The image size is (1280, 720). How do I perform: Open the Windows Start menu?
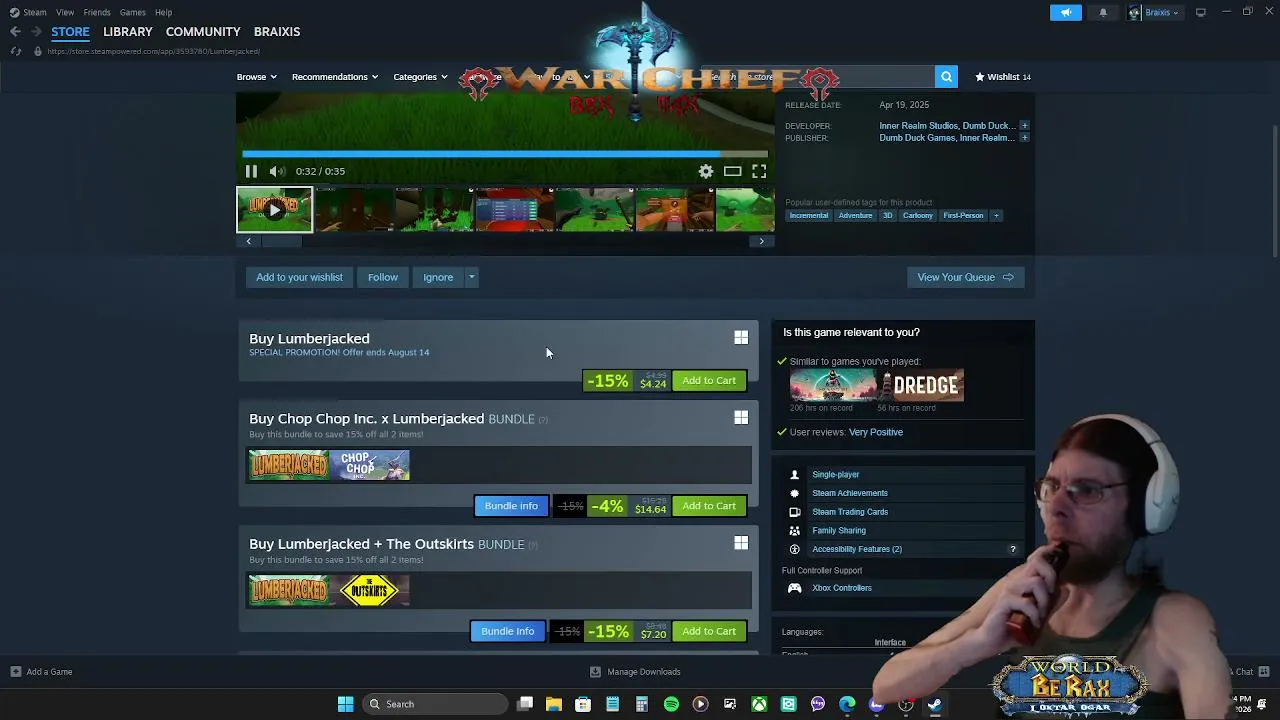pos(345,704)
